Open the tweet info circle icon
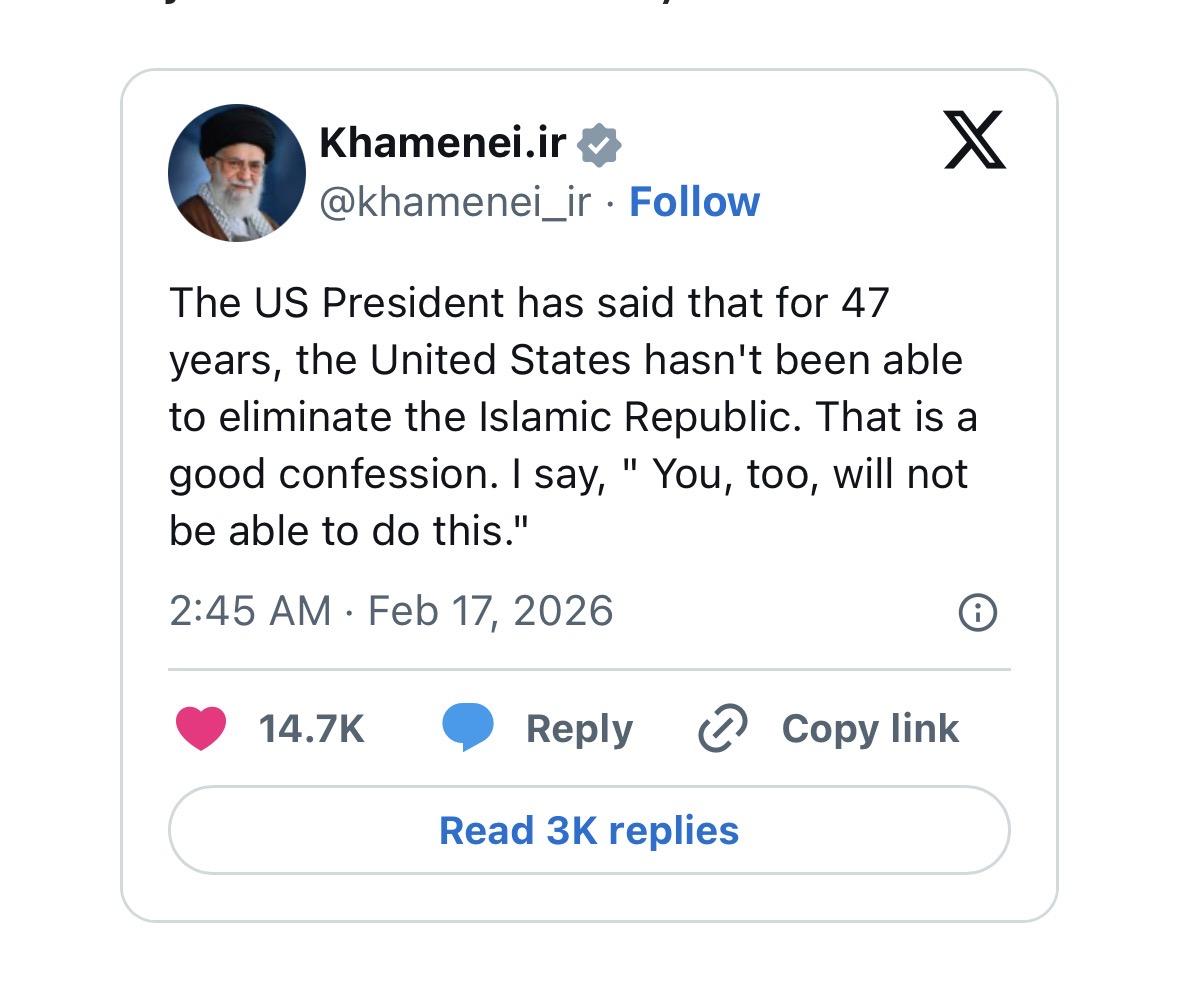1179x985 pixels. [x=977, y=612]
